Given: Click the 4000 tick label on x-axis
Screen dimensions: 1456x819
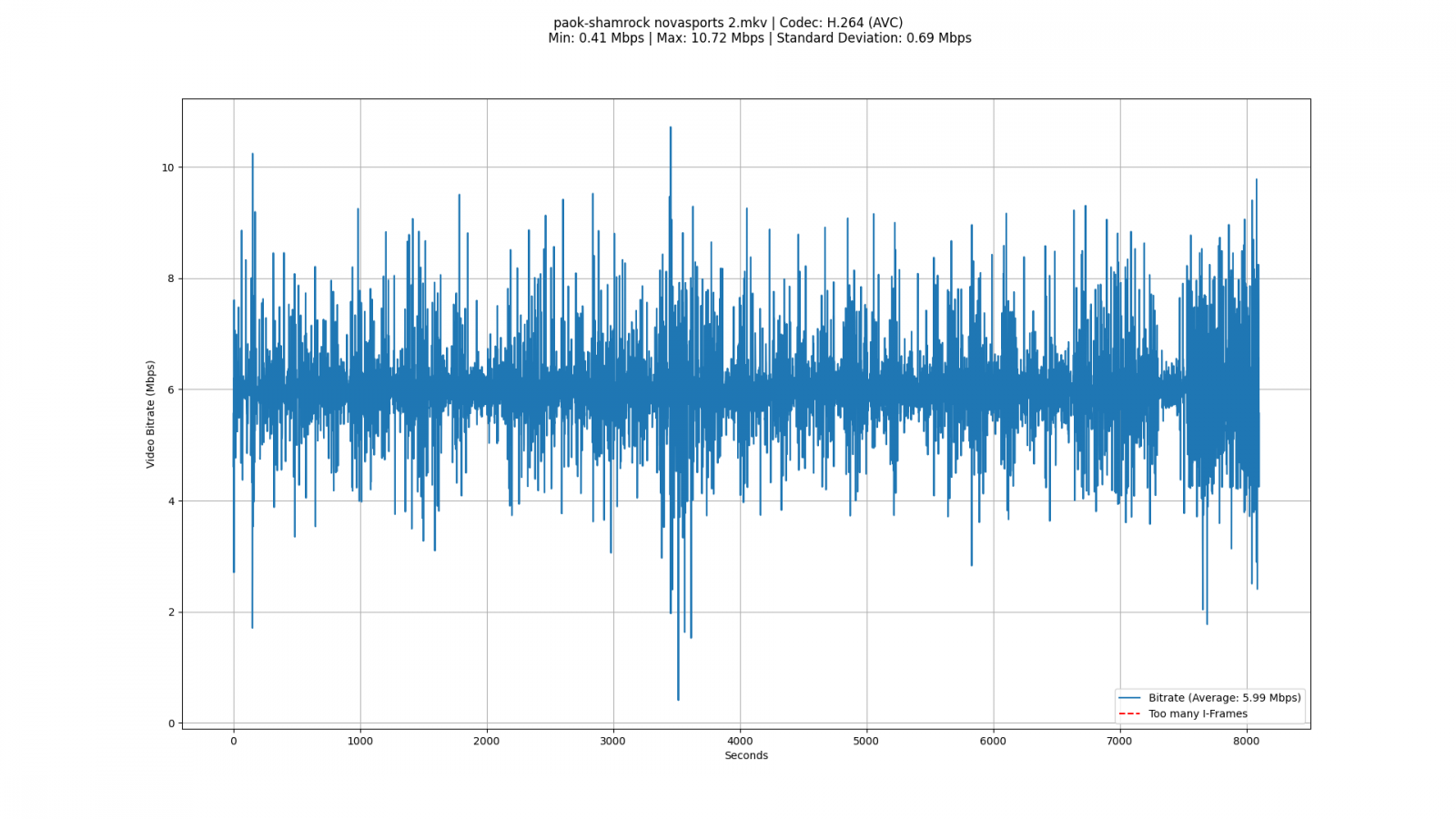Looking at the screenshot, I should click(x=740, y=741).
